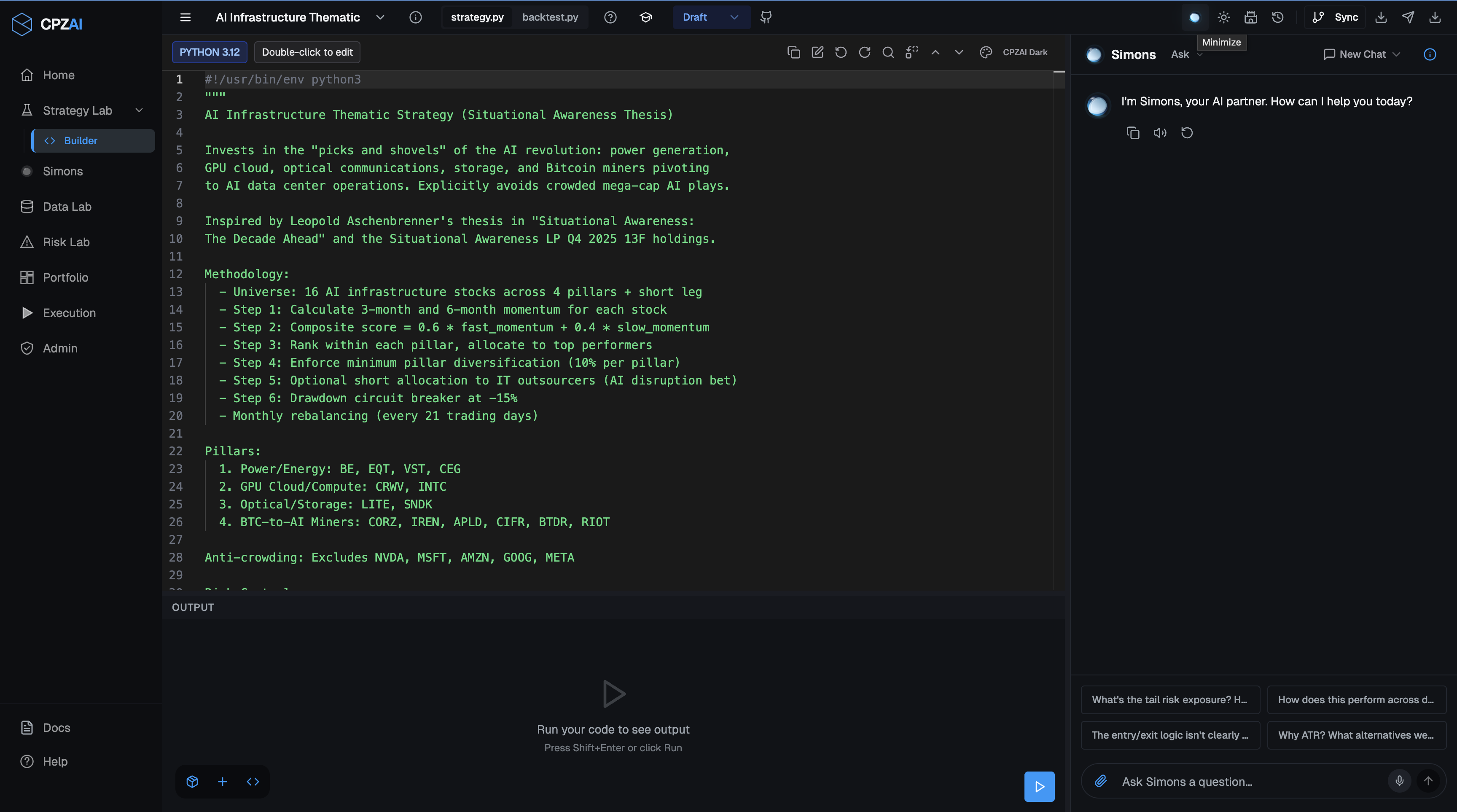Viewport: 1457px width, 812px height.
Task: Switch to the backtest.py tab
Action: click(x=550, y=17)
